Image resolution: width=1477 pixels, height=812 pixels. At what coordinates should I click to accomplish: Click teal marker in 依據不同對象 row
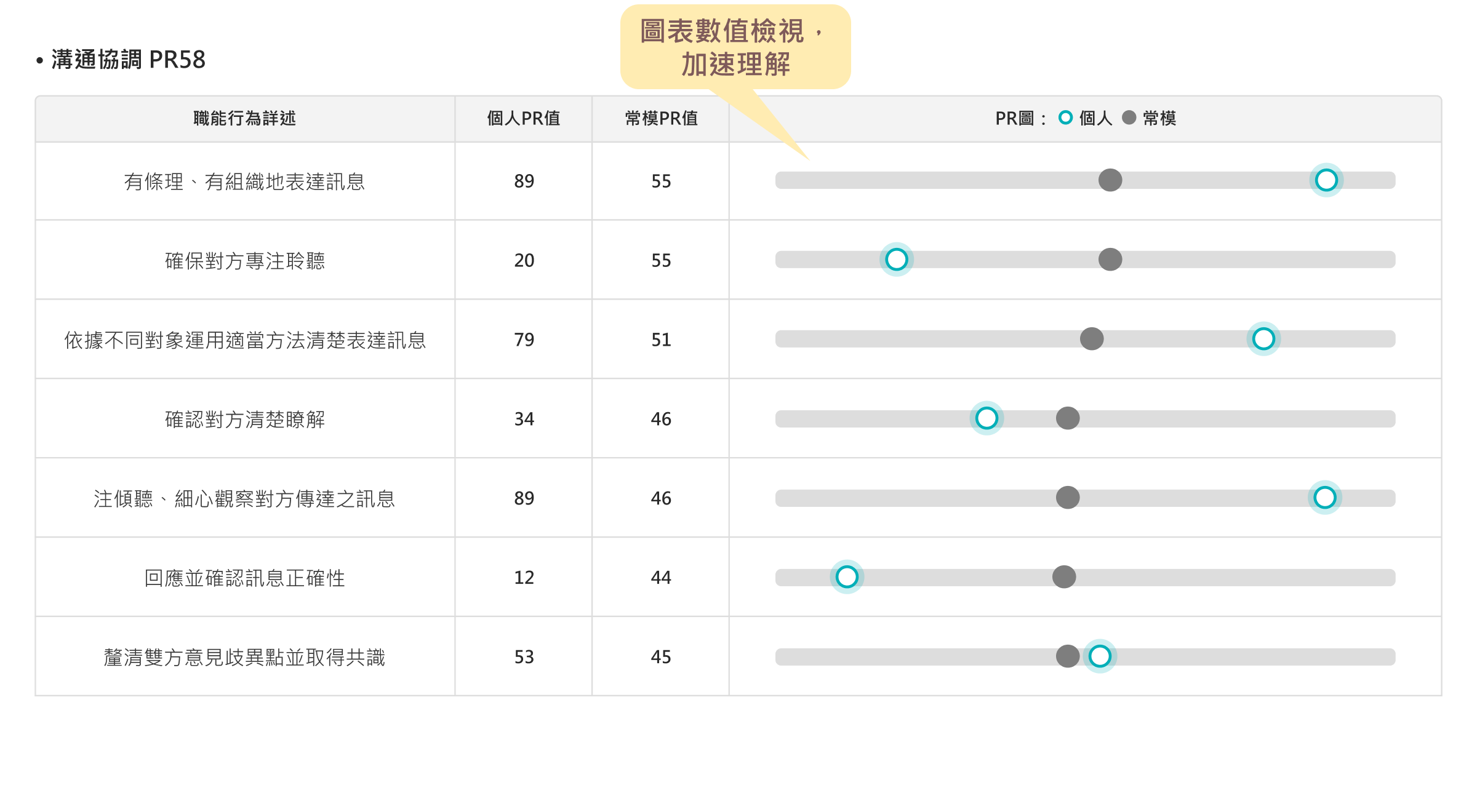(1263, 339)
